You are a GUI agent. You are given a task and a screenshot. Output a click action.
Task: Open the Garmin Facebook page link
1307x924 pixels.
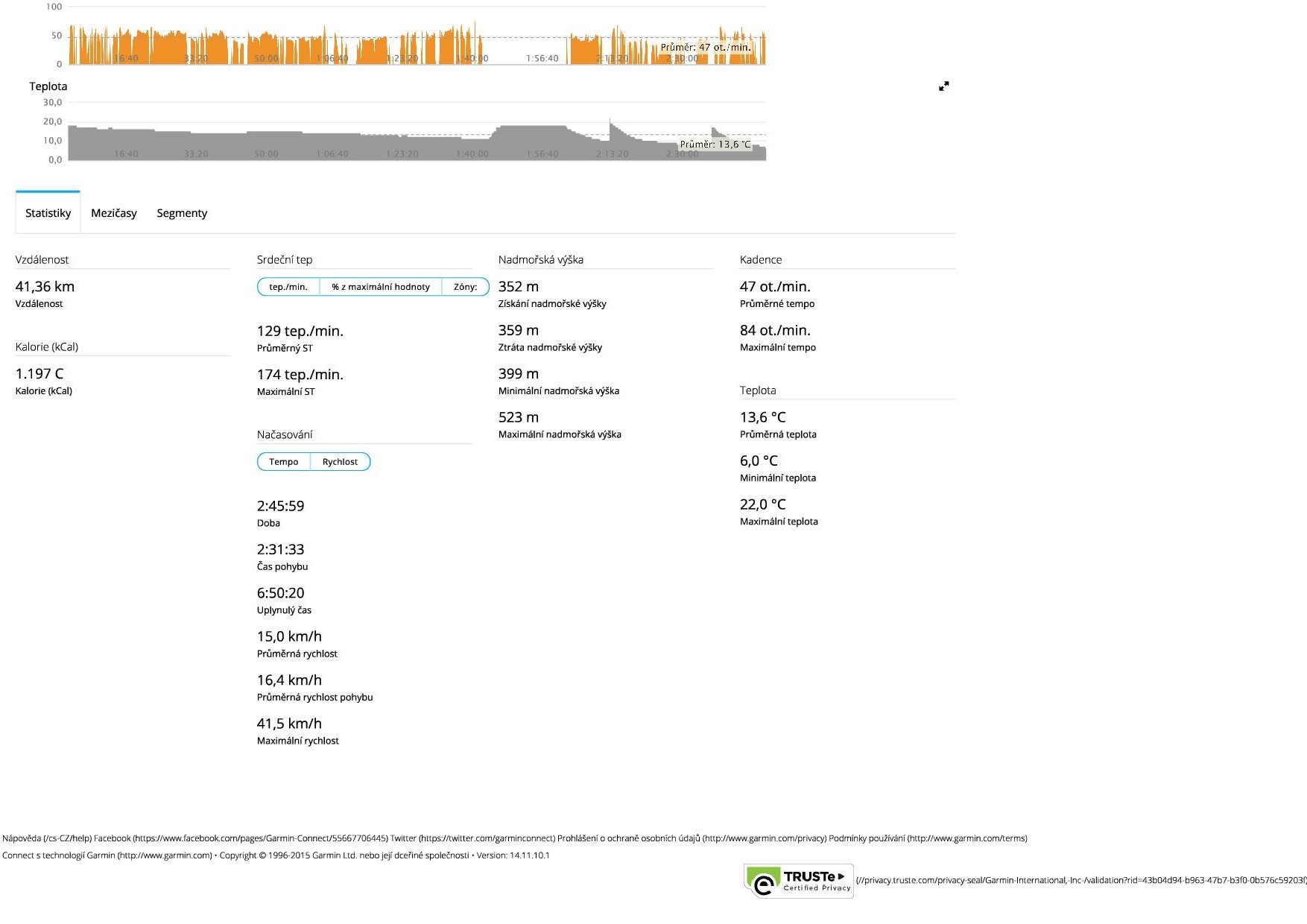241,838
